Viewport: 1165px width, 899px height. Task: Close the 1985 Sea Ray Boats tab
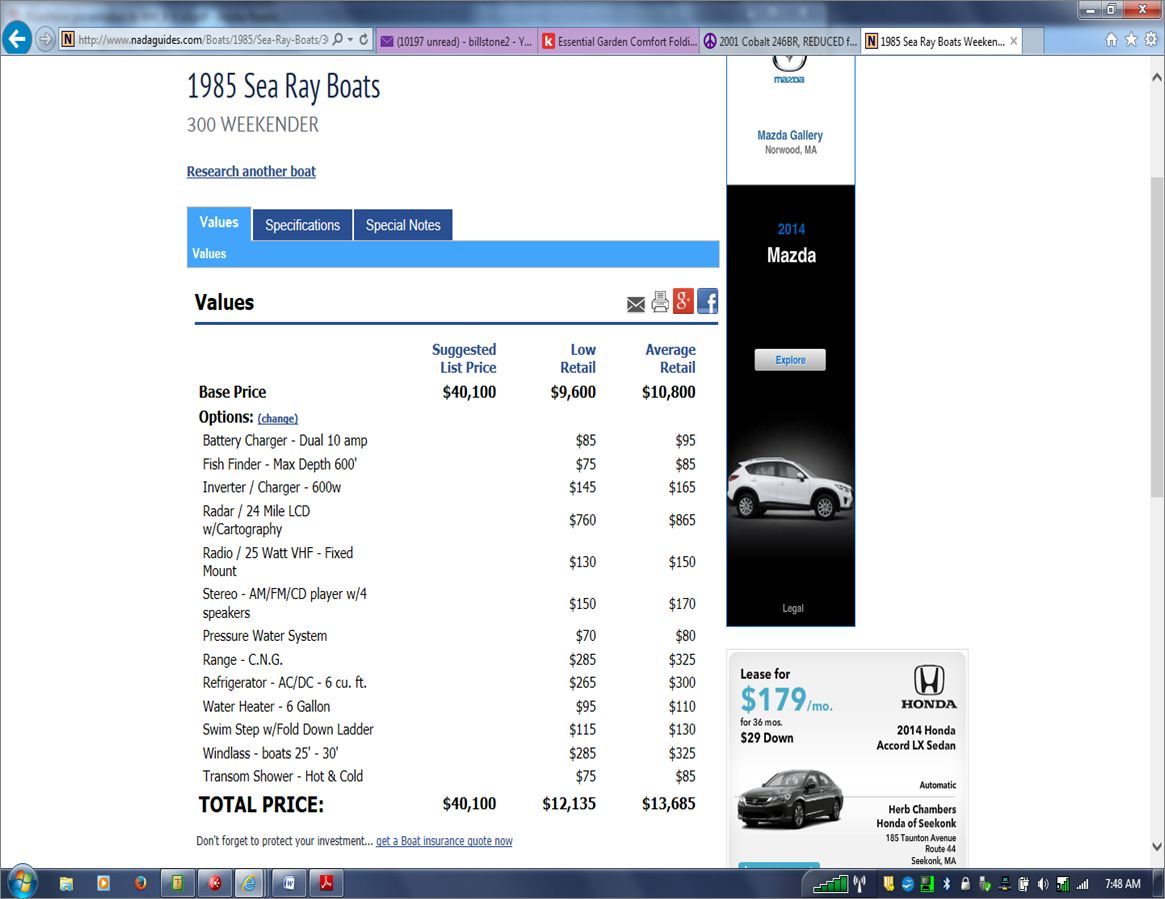(x=1013, y=42)
